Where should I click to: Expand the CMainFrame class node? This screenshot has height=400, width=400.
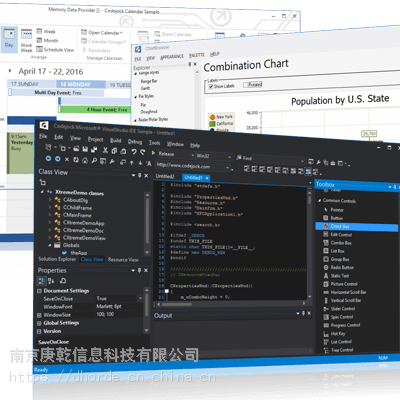50,215
